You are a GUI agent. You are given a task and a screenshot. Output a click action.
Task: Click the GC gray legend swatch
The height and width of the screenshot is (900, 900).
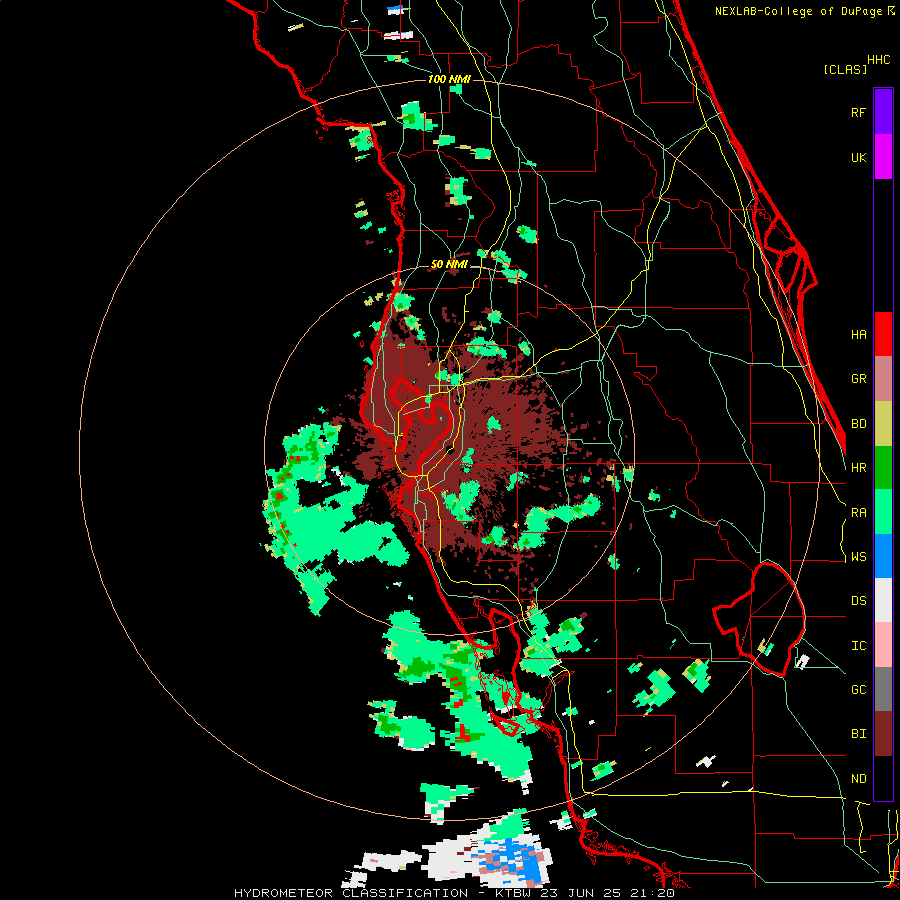coord(883,689)
